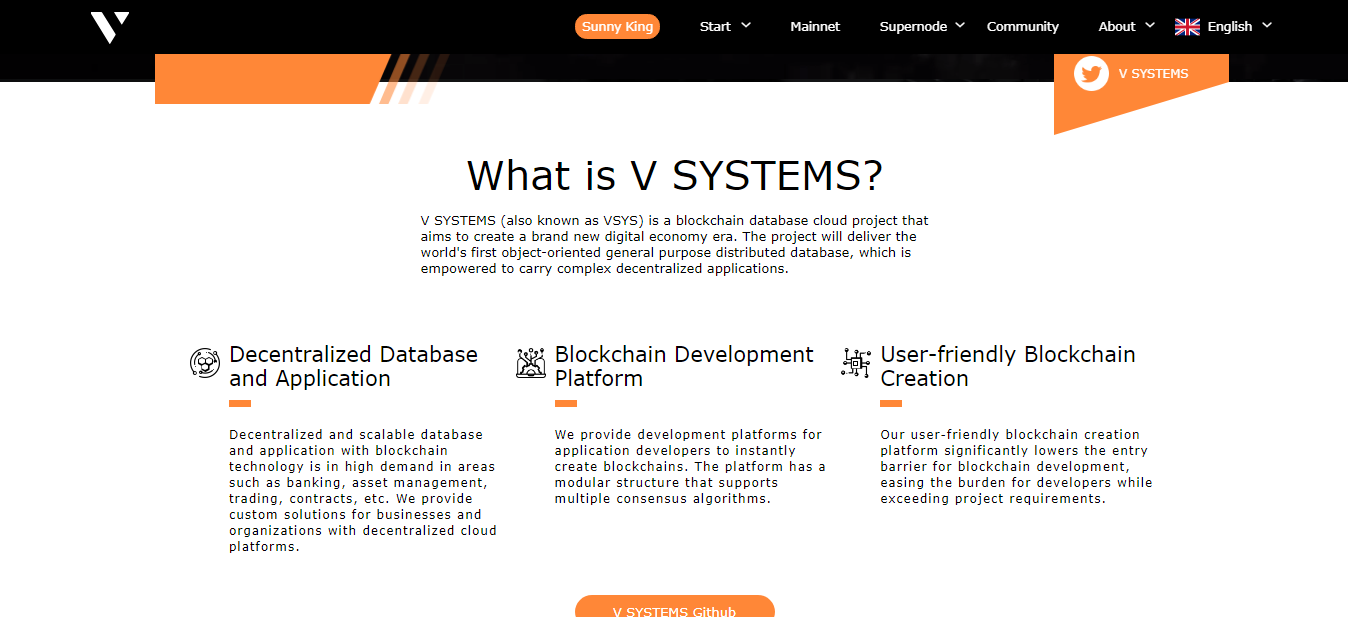Screen dimensions: 1348x617
Task: Expand the Supernode dropdown arrow
Action: tap(960, 25)
